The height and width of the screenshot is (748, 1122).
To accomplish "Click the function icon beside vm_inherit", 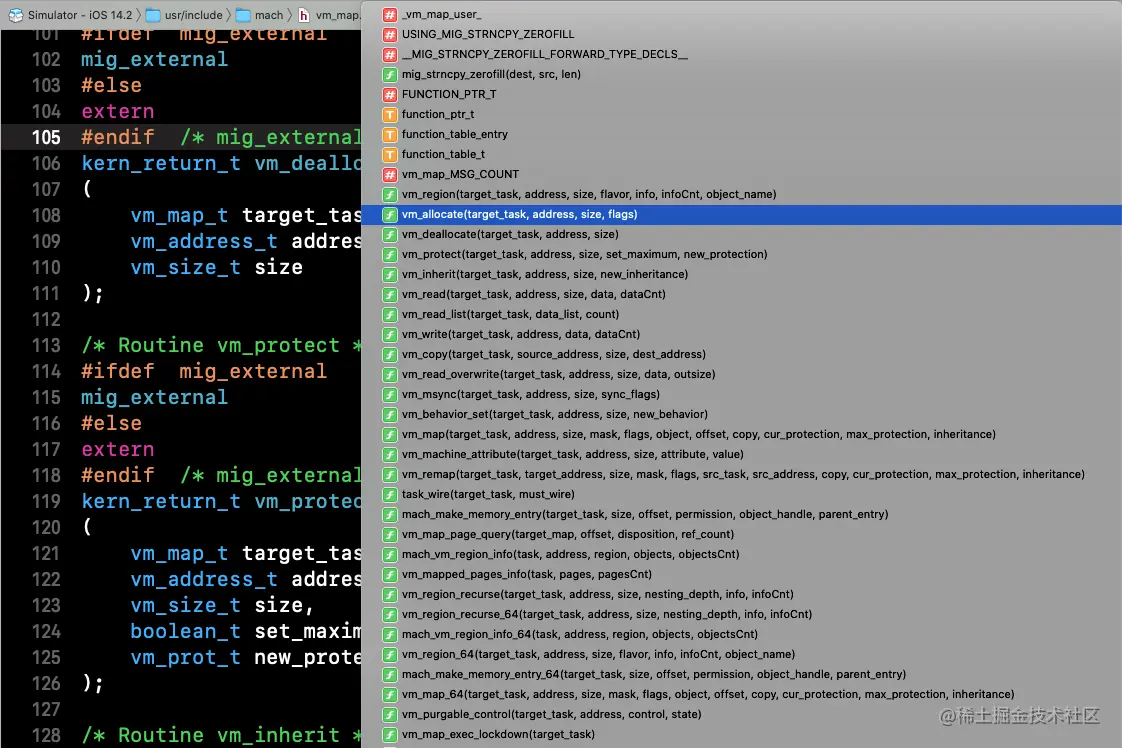I will pos(390,275).
